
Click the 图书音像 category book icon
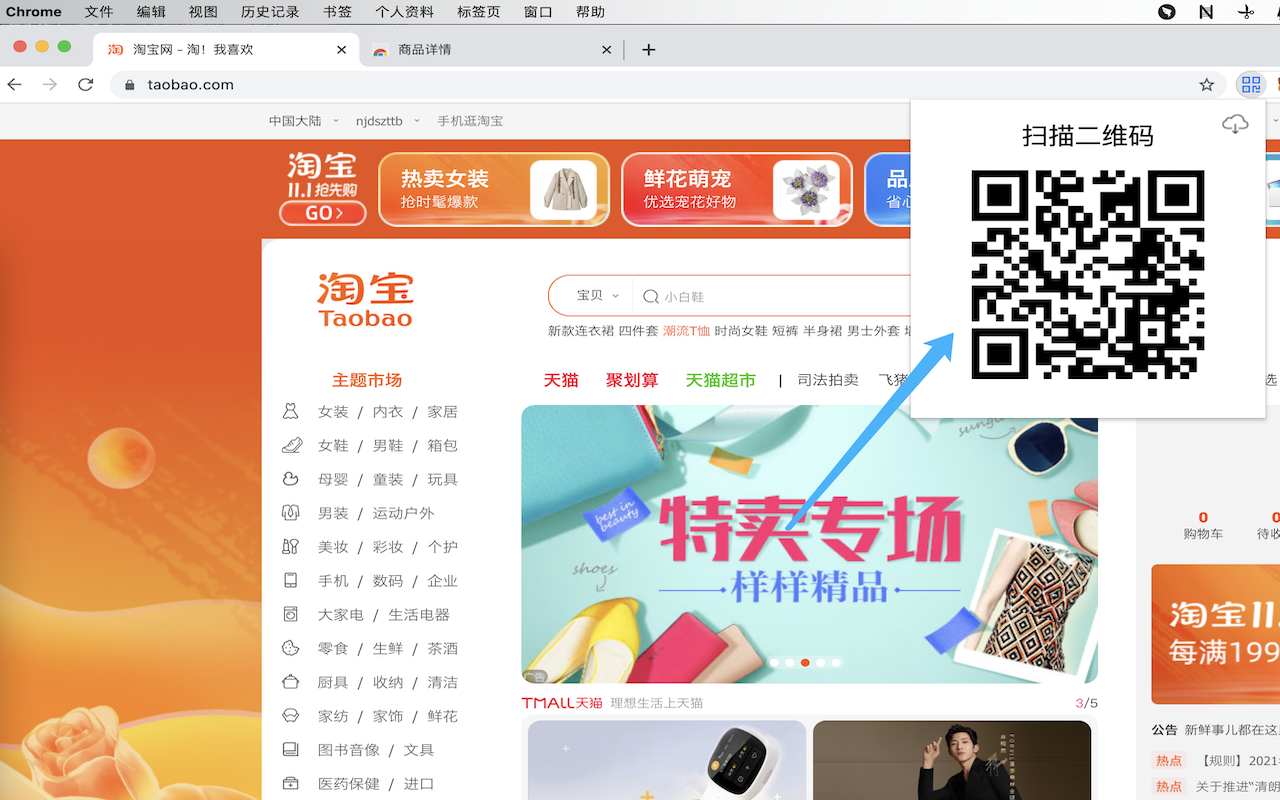(x=291, y=749)
